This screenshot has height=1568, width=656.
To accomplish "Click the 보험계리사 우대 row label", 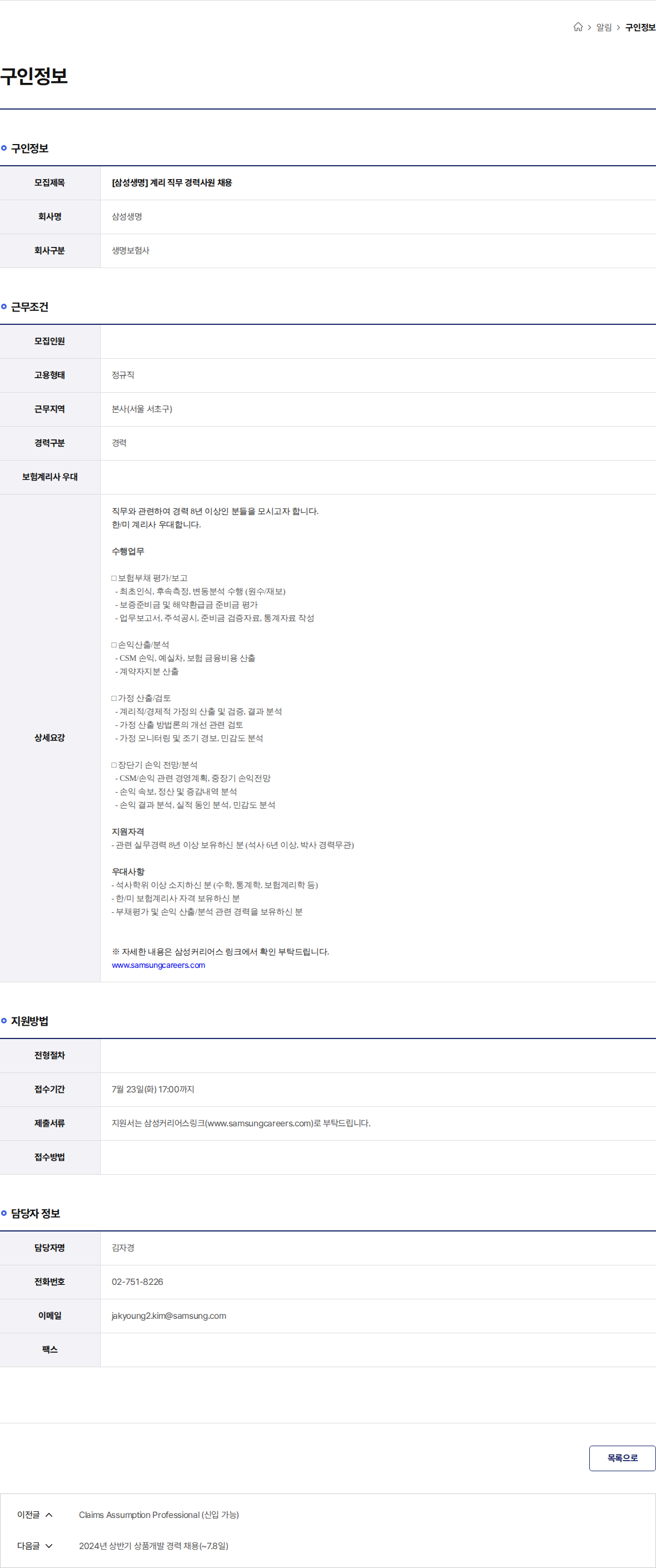I will click(x=50, y=477).
